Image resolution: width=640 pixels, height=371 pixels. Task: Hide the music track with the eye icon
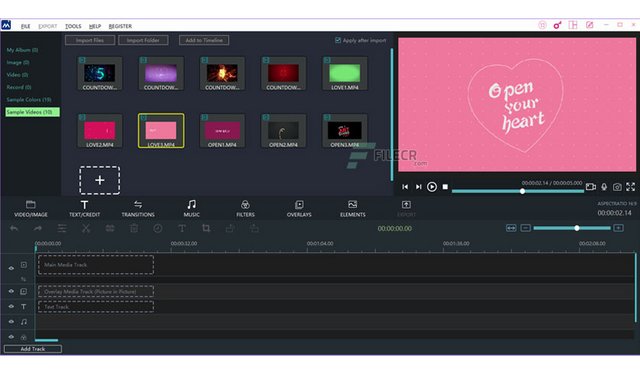point(11,322)
